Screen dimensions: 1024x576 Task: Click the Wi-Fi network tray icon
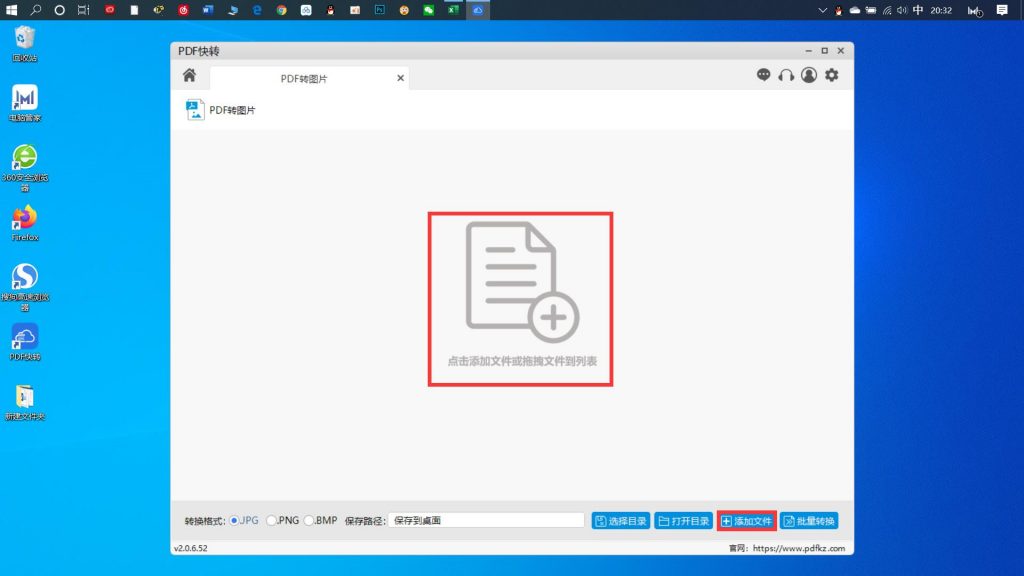(887, 10)
